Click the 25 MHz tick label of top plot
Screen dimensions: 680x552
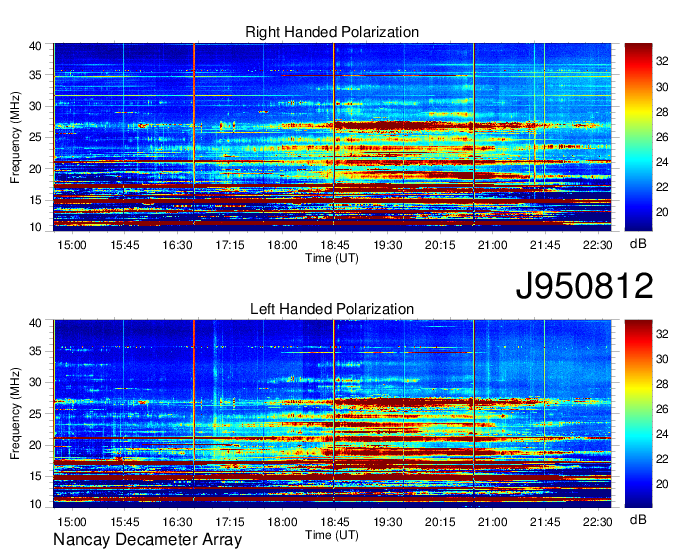pyautogui.click(x=35, y=137)
